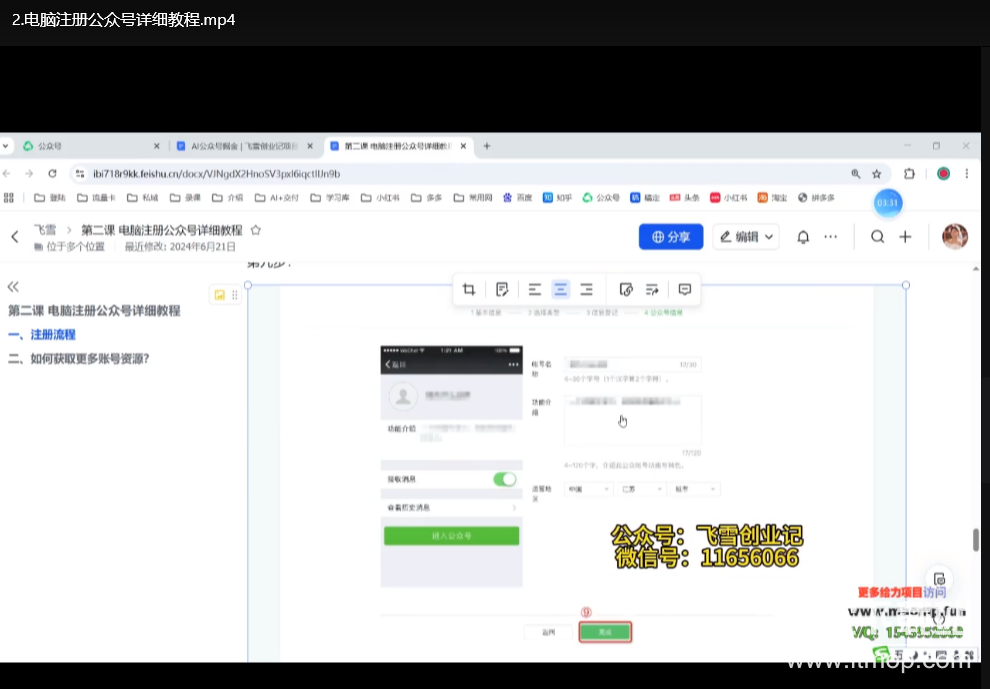This screenshot has height=689, width=990.
Task: Click the blue 分享 share button
Action: point(671,237)
